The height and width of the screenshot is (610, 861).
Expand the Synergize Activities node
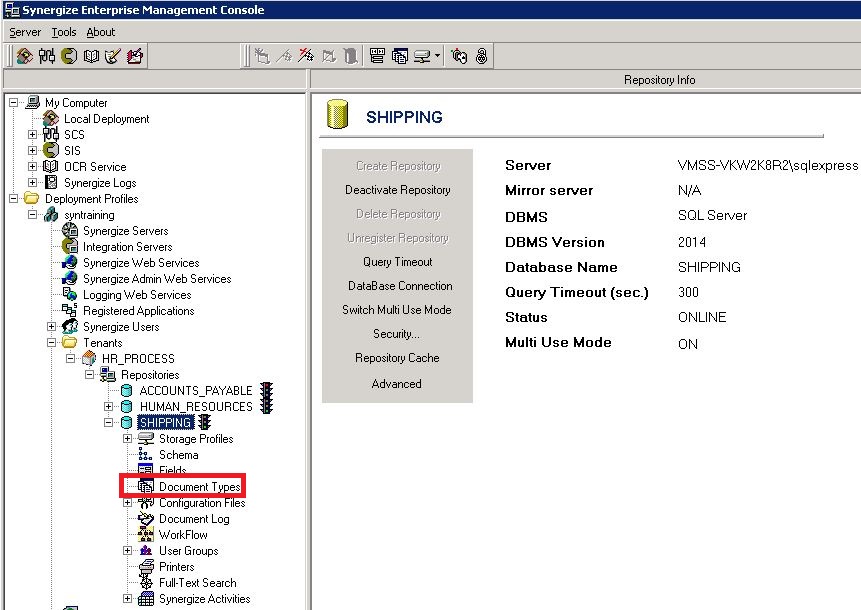click(127, 598)
